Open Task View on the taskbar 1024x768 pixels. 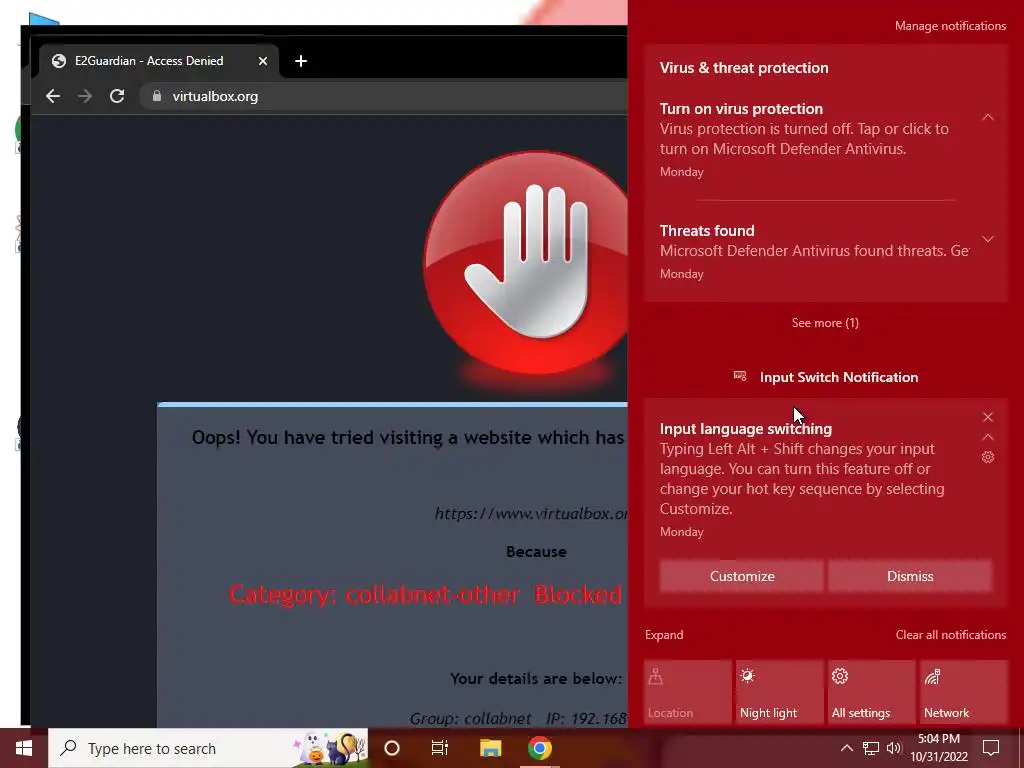440,748
